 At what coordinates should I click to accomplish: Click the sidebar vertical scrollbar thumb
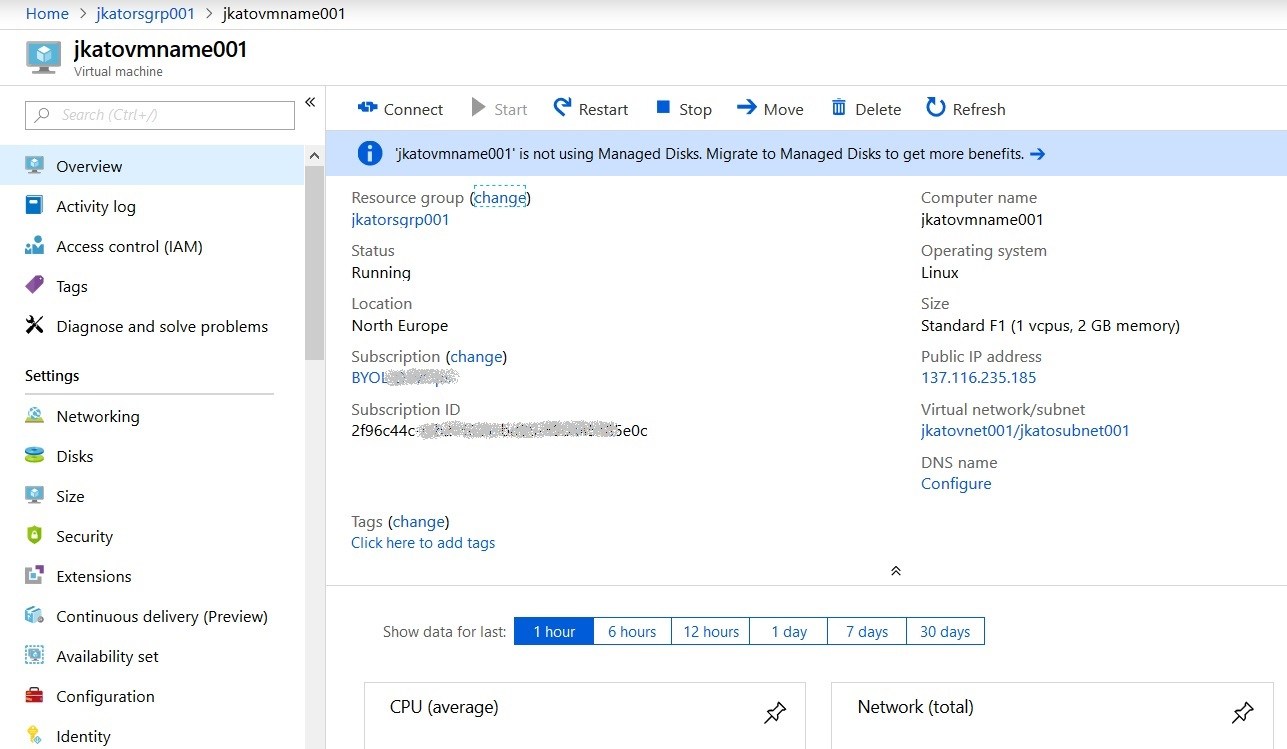pyautogui.click(x=314, y=262)
